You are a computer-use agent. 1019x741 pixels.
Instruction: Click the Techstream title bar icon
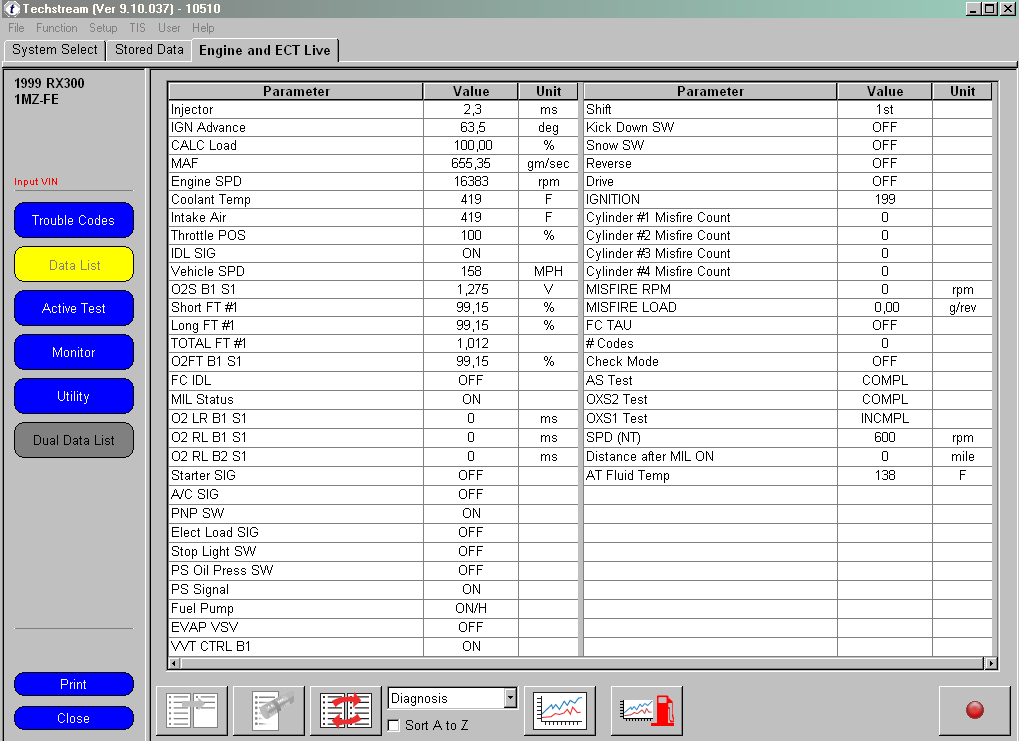coord(11,9)
